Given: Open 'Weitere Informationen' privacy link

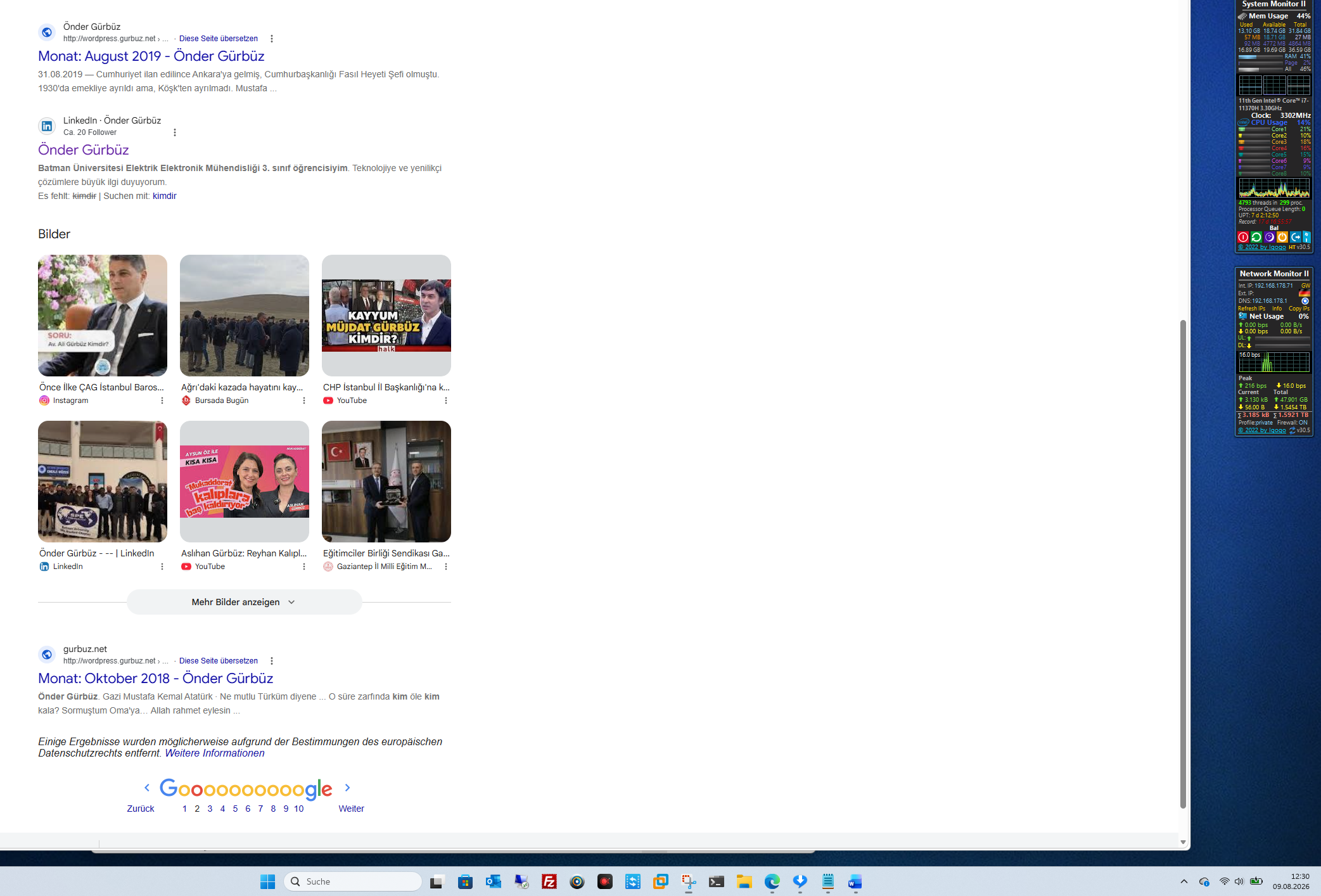Looking at the screenshot, I should (x=215, y=753).
